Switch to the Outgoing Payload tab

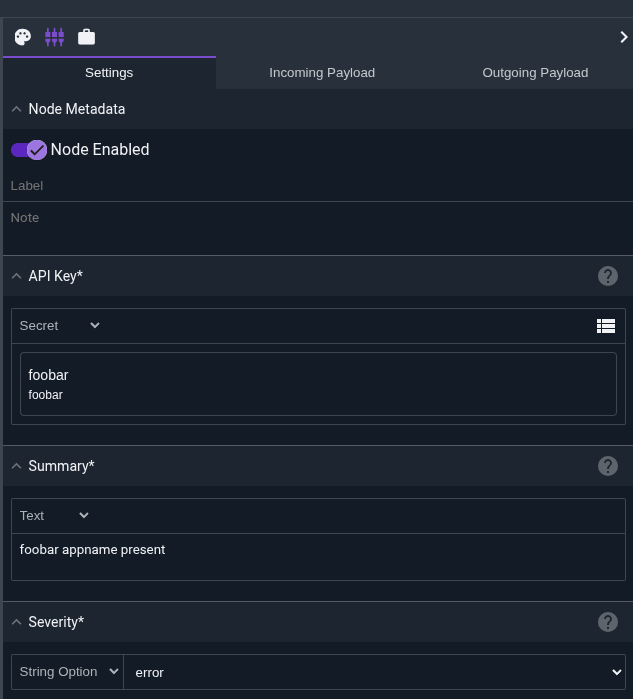(x=535, y=73)
